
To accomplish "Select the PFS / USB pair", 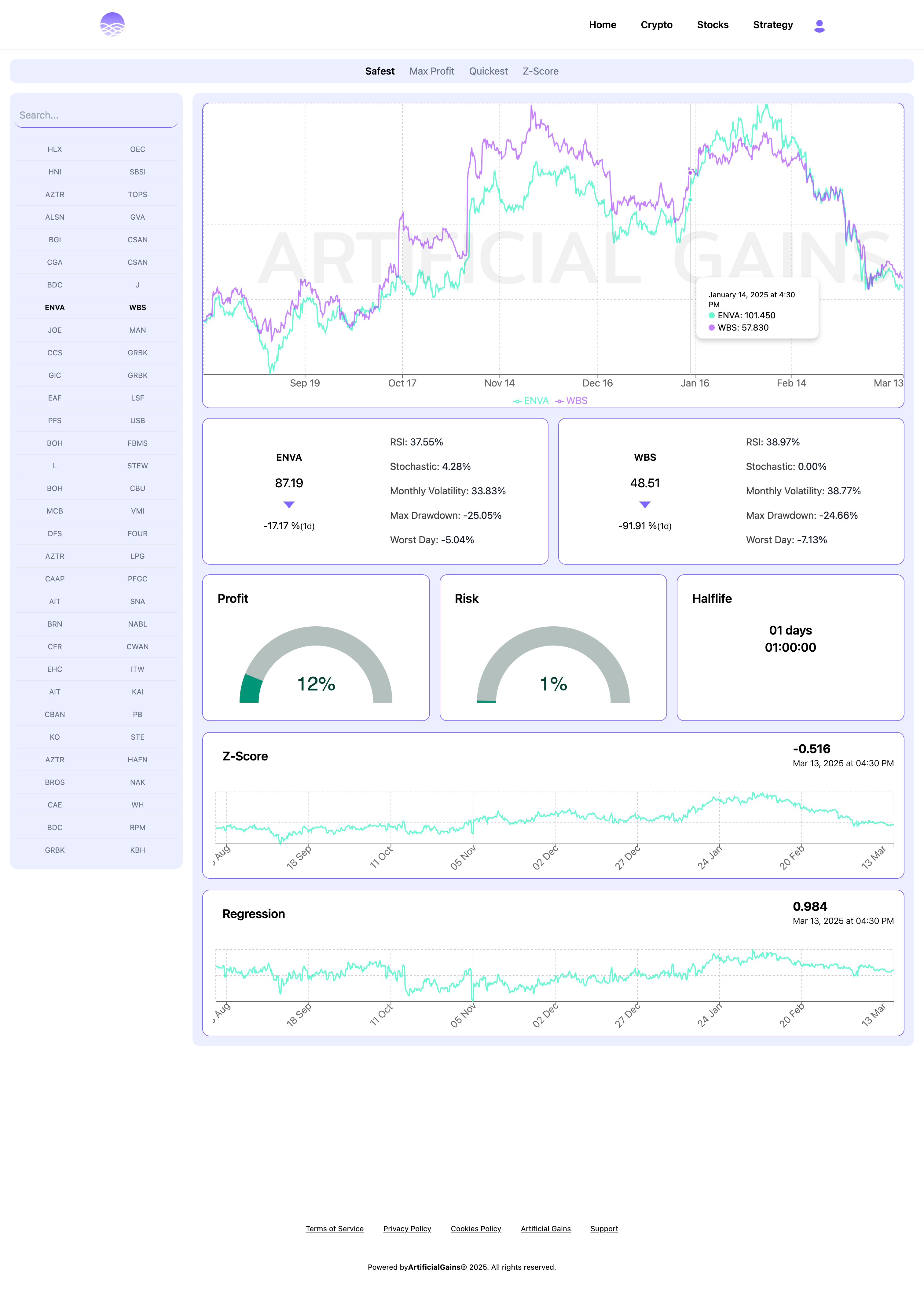I will point(96,420).
